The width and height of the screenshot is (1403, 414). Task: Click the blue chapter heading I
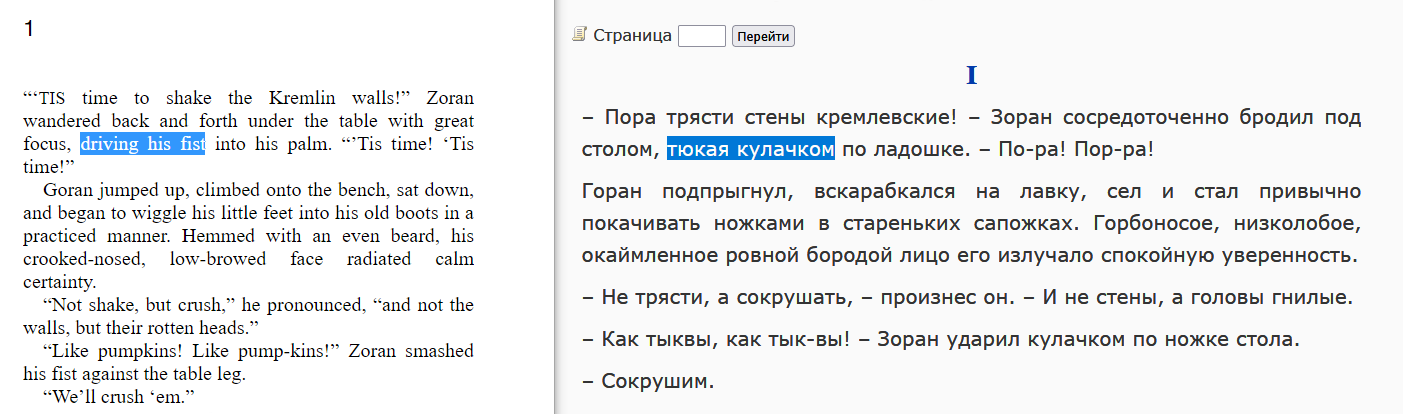click(971, 76)
